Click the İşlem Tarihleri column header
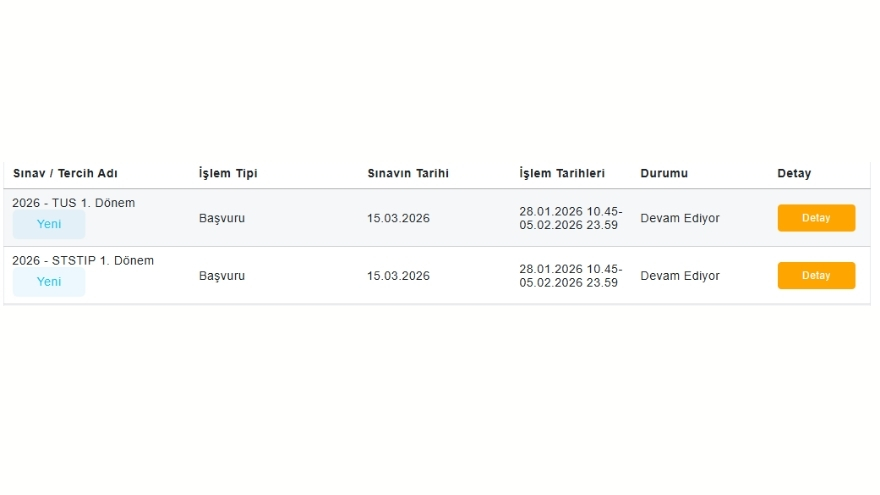The image size is (880, 495). [562, 174]
